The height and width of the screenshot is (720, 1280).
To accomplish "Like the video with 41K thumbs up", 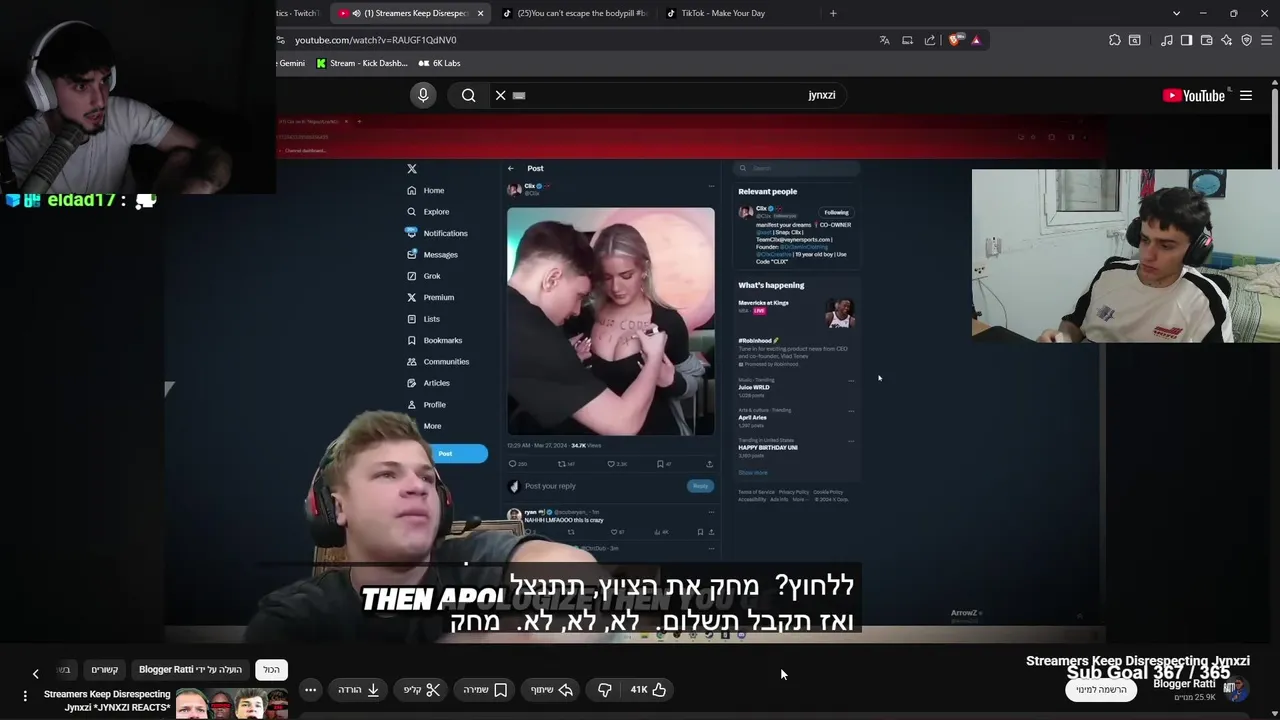I will [x=648, y=689].
